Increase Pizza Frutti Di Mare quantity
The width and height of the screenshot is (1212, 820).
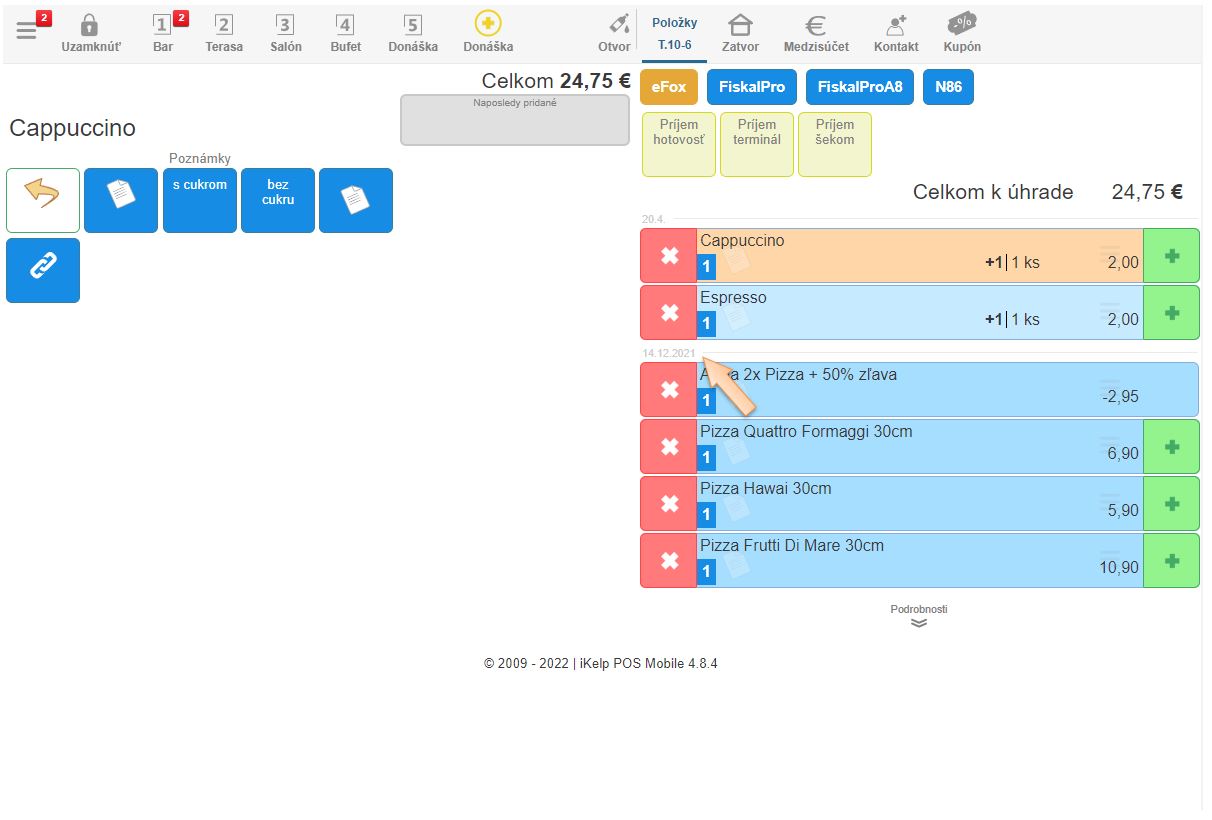coord(1171,561)
